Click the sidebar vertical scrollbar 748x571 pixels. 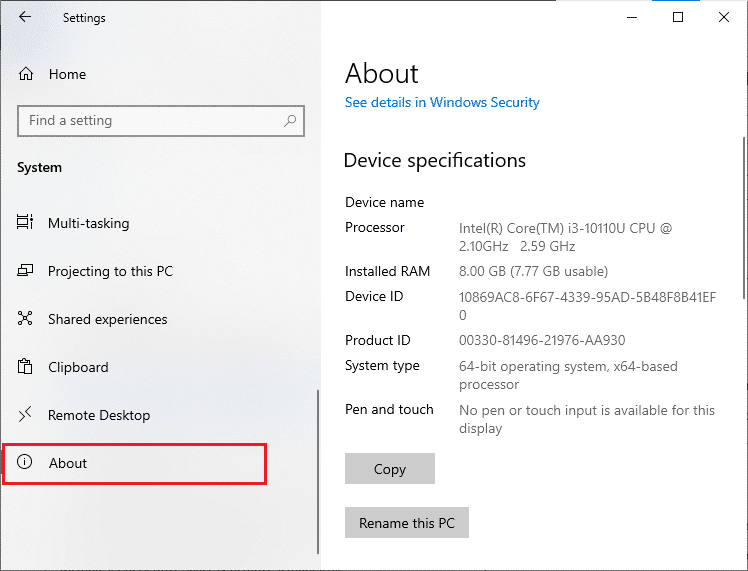pos(318,470)
